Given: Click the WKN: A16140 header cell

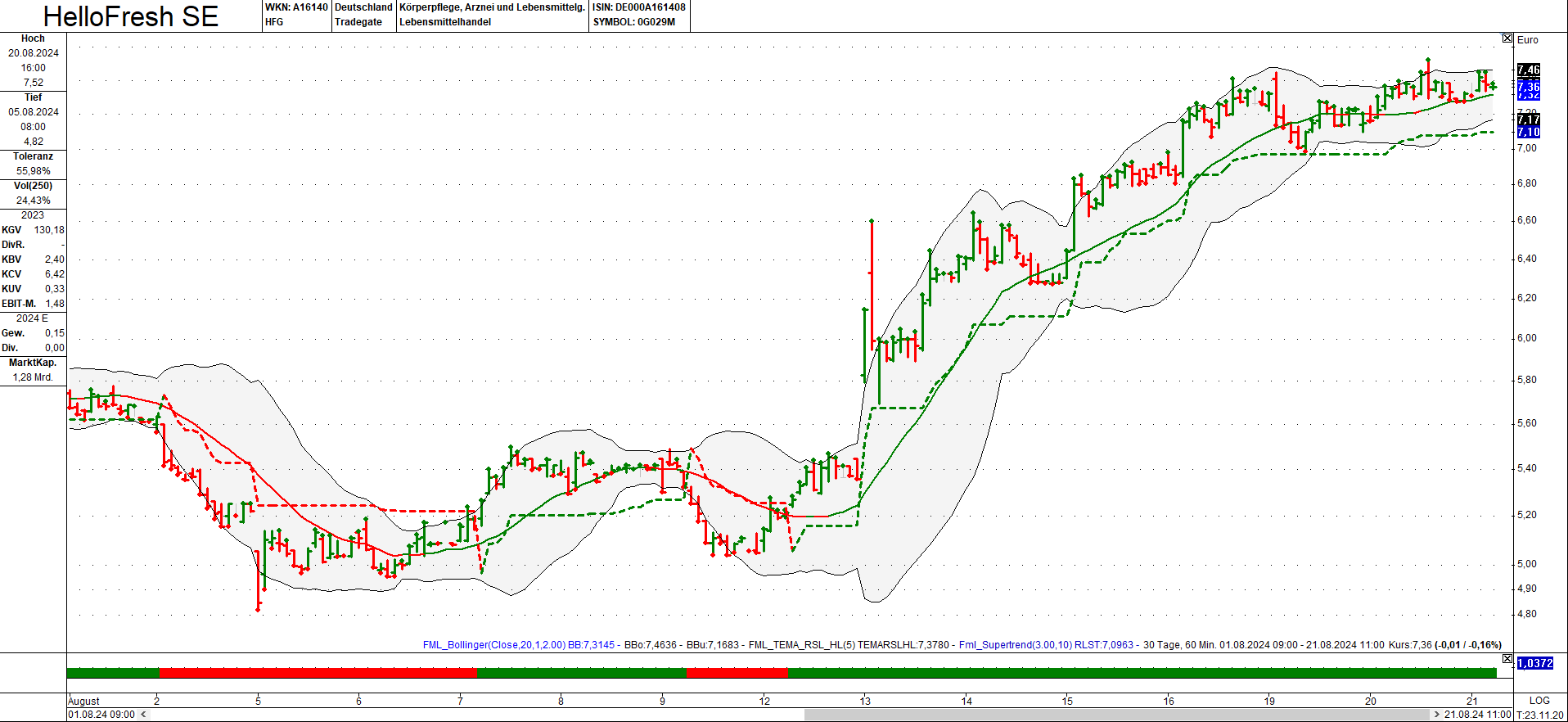Looking at the screenshot, I should pos(296,7).
